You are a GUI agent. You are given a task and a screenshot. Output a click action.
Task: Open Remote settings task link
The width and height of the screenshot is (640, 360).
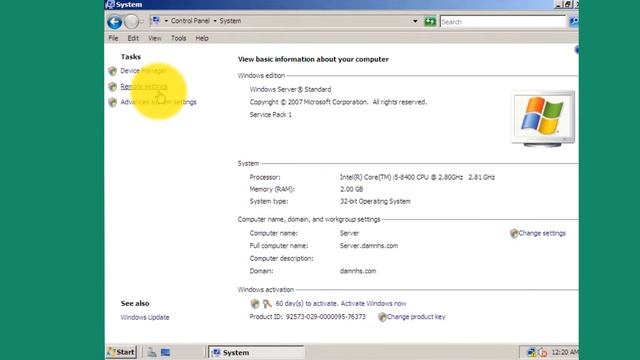[x=144, y=87]
